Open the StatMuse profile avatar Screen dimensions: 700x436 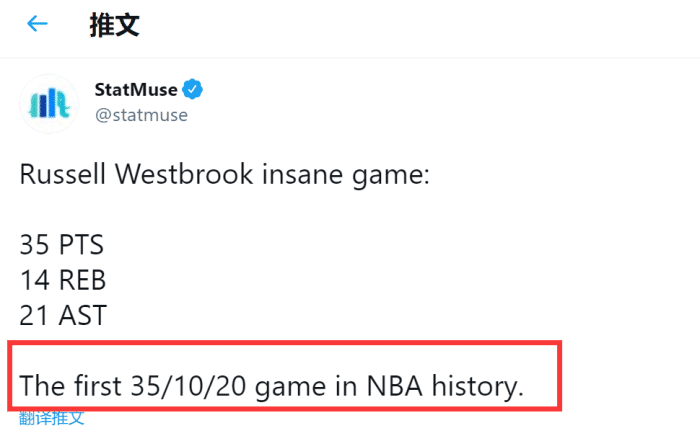point(49,103)
